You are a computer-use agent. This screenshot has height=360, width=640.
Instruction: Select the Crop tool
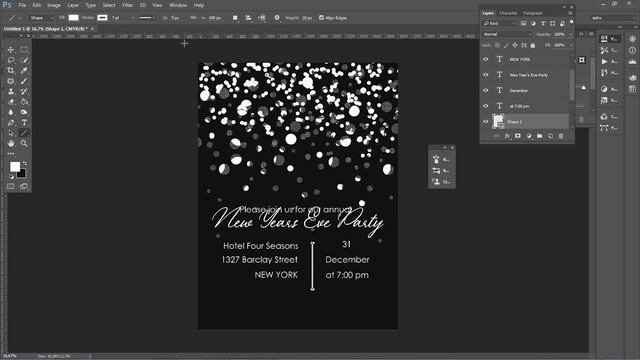[11, 70]
